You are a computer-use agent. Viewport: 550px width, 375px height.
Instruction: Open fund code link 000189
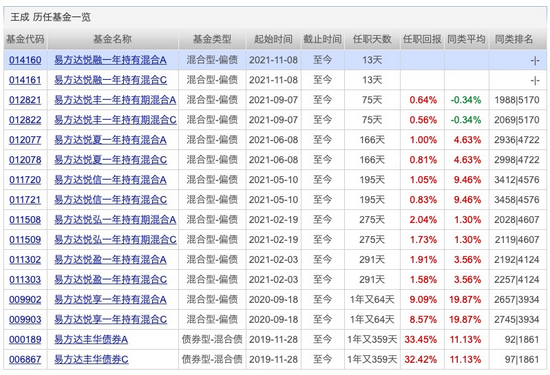25,340
